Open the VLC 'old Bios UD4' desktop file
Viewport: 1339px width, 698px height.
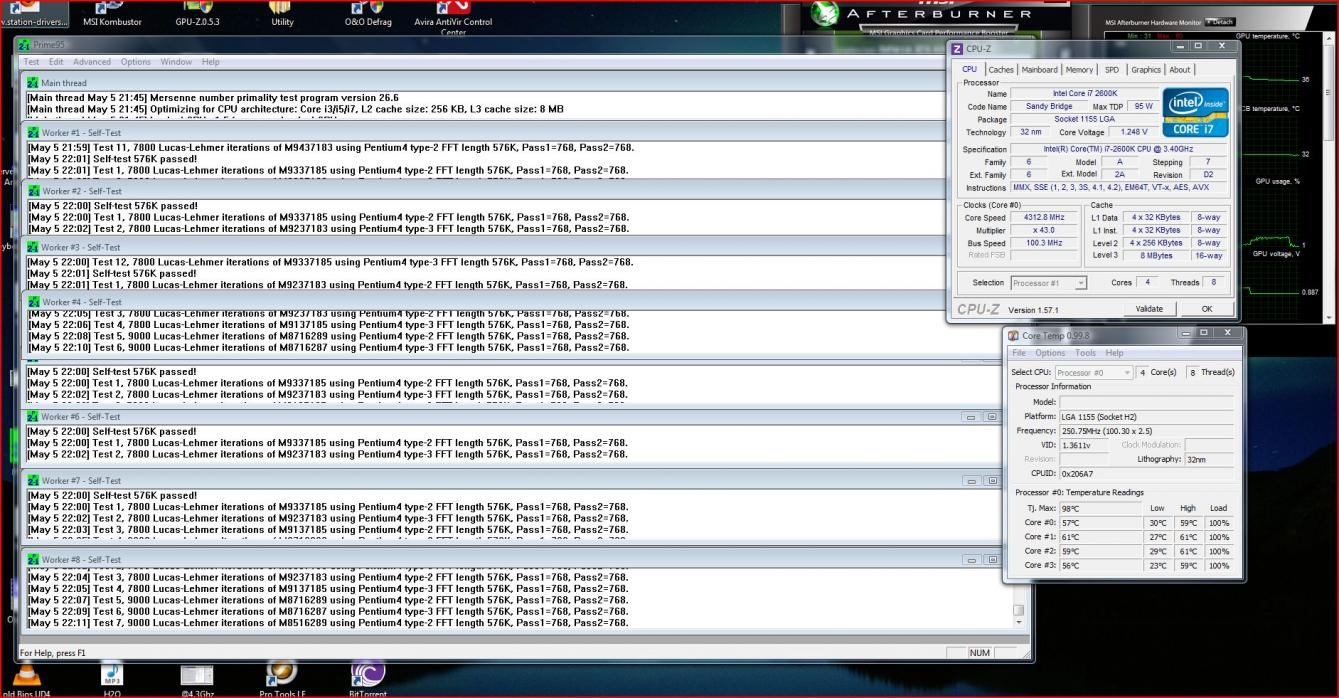click(x=26, y=680)
